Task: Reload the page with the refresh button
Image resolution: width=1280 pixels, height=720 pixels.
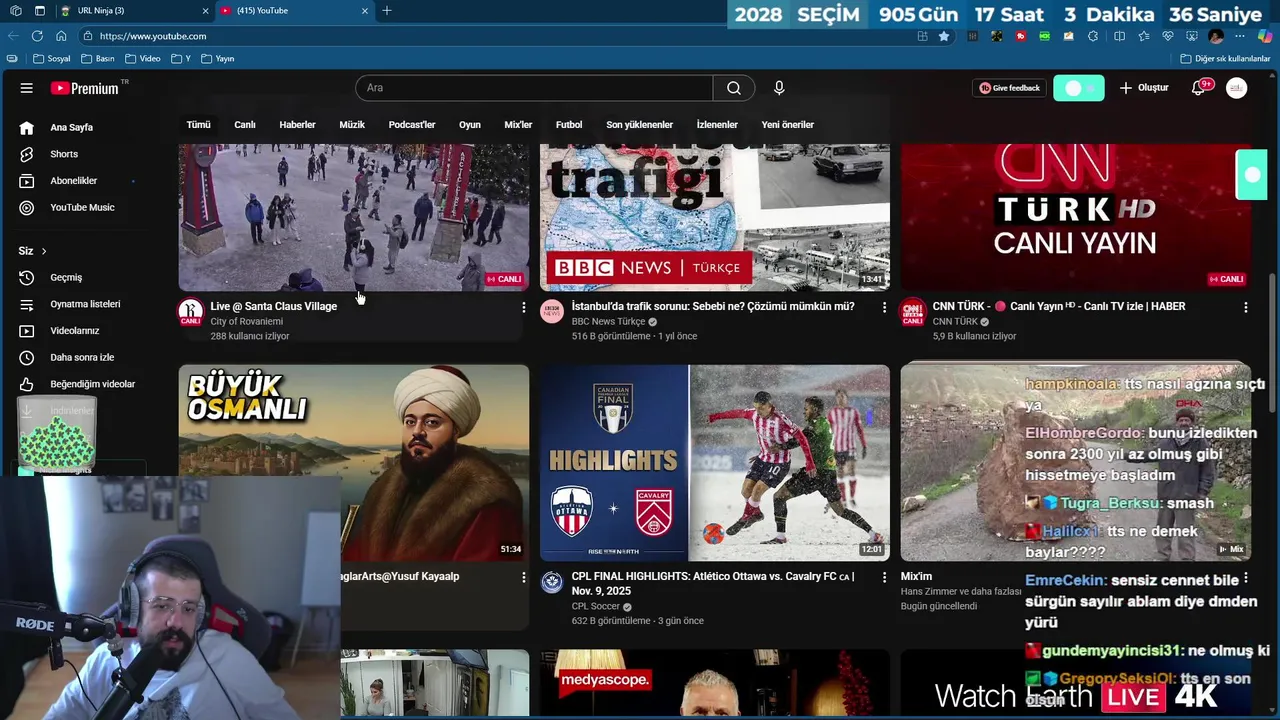Action: pos(37,36)
